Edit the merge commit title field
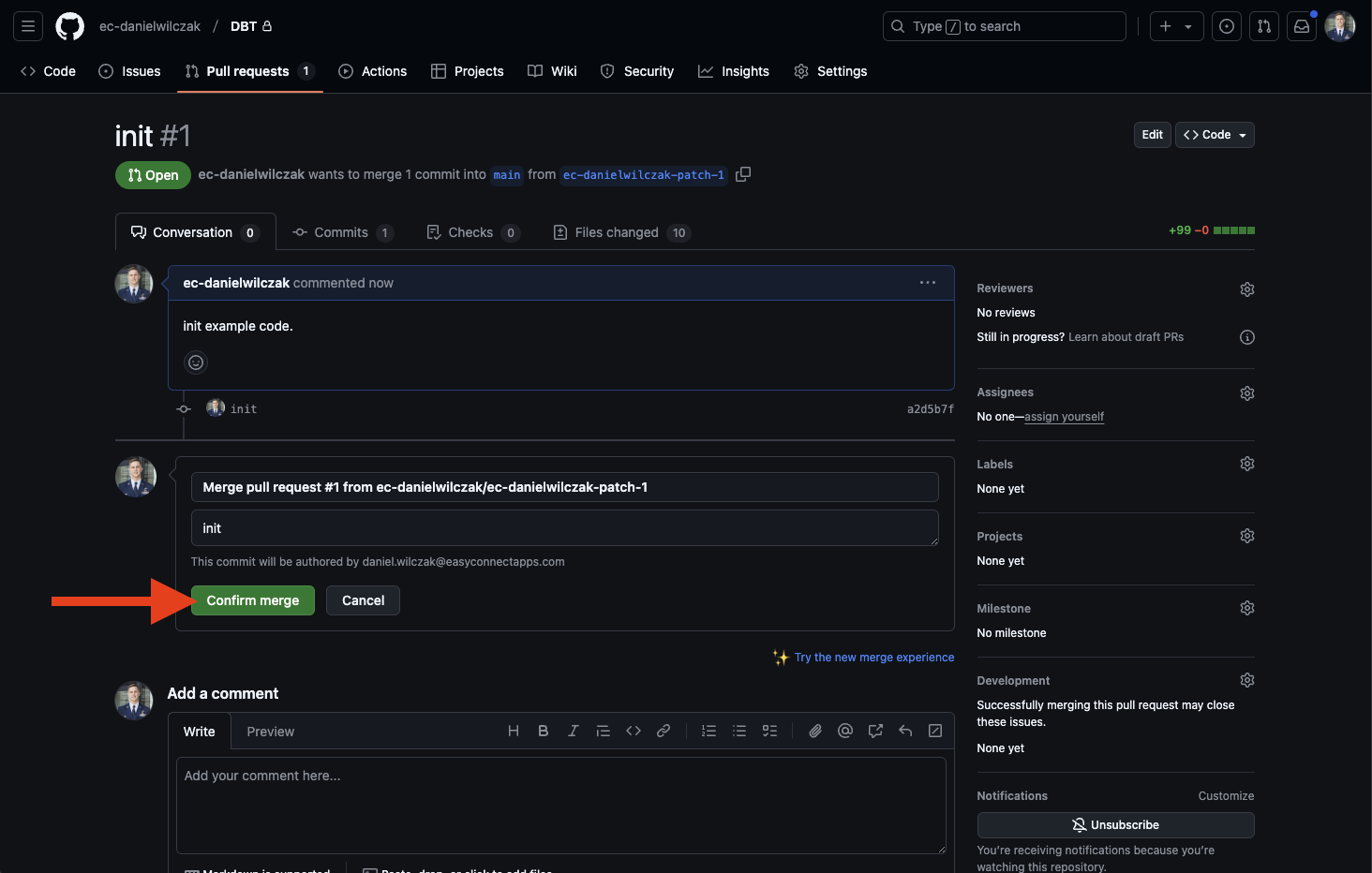 (565, 487)
